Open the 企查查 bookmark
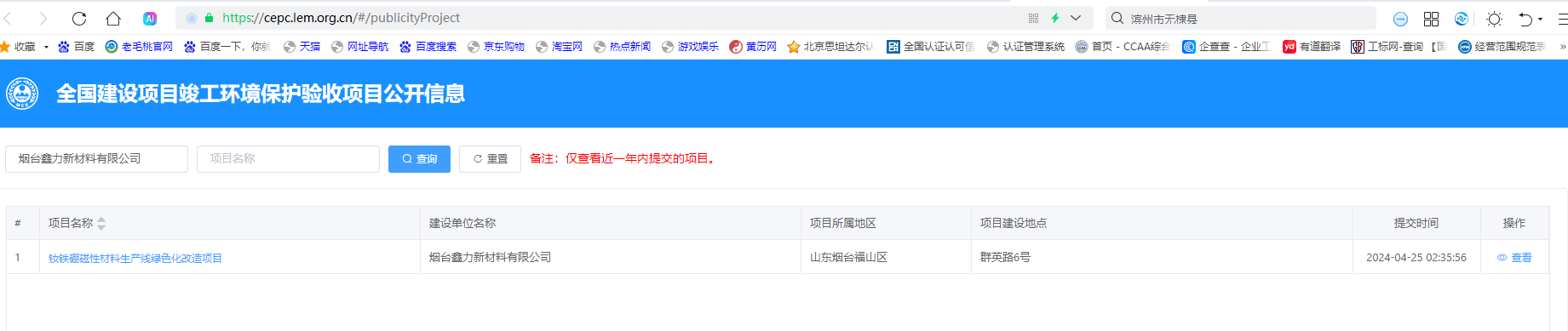Viewport: 1568px width, 331px height. (1226, 47)
